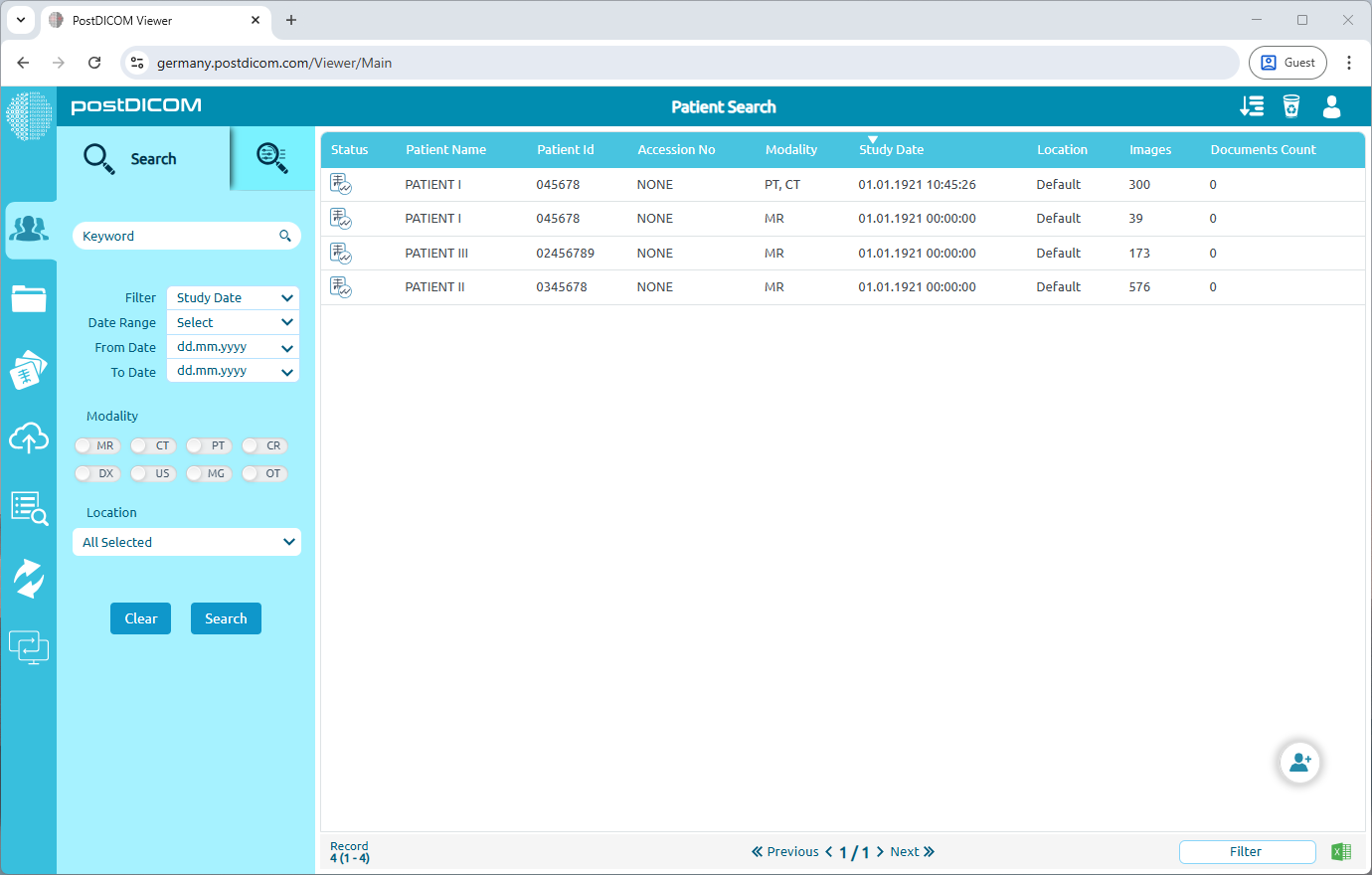Enable the MR modality filter
Image resolution: width=1372 pixels, height=875 pixels.
pos(96,445)
